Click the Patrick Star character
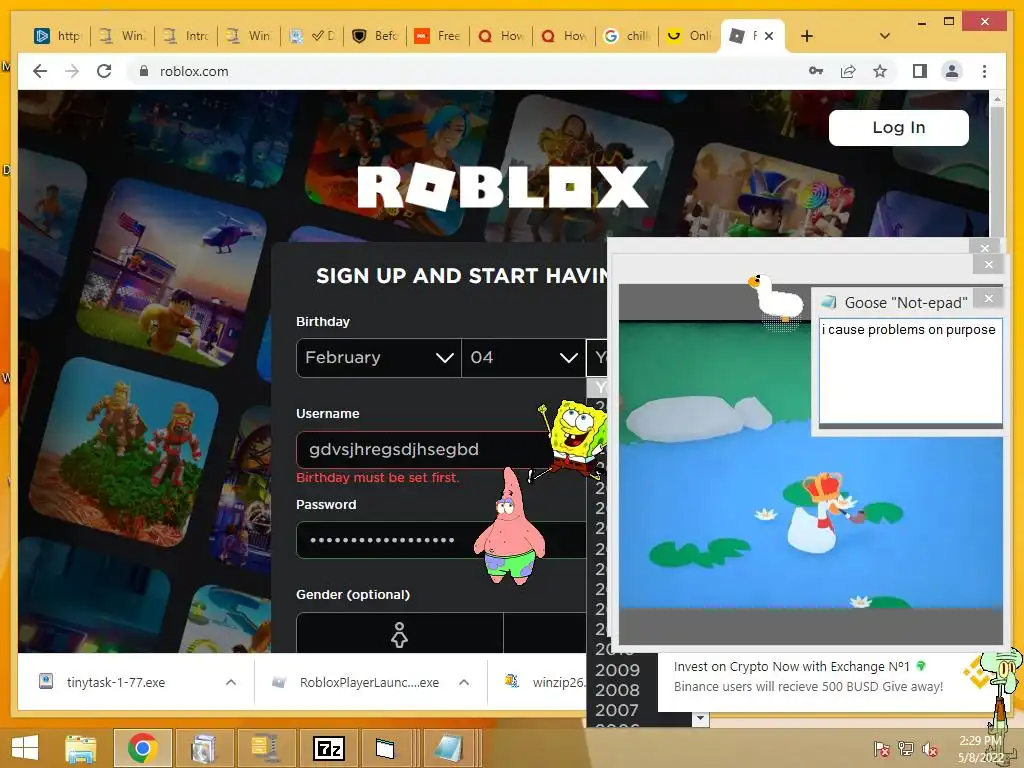This screenshot has width=1024, height=768. point(510,528)
